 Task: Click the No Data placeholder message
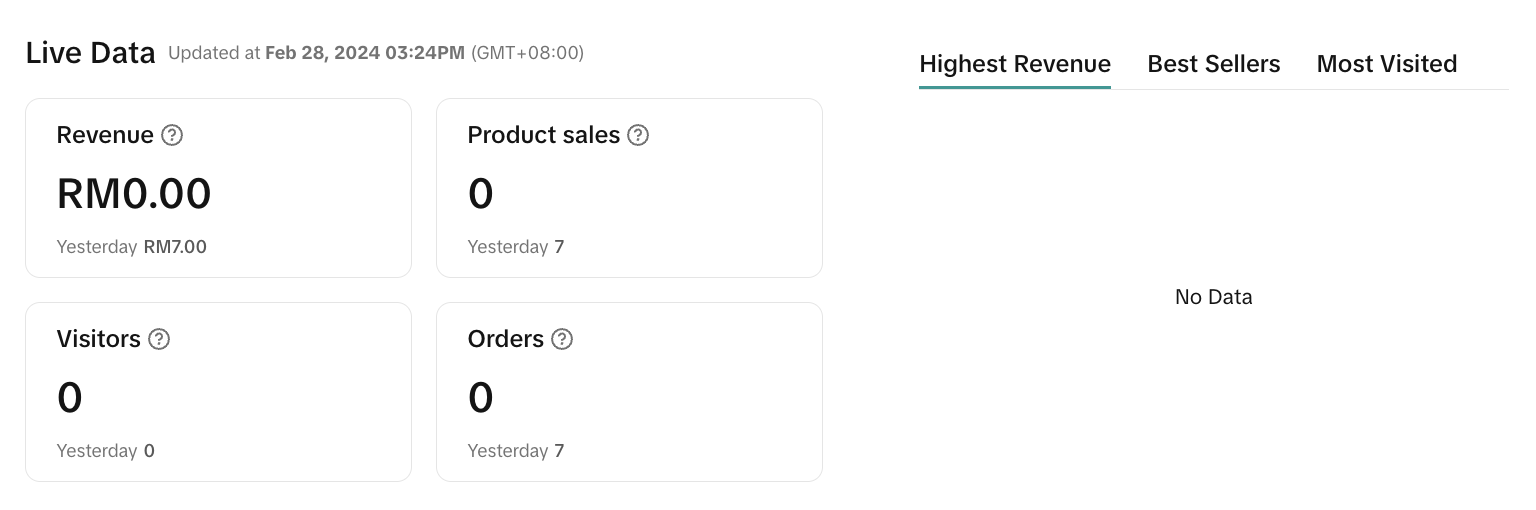tap(1213, 297)
